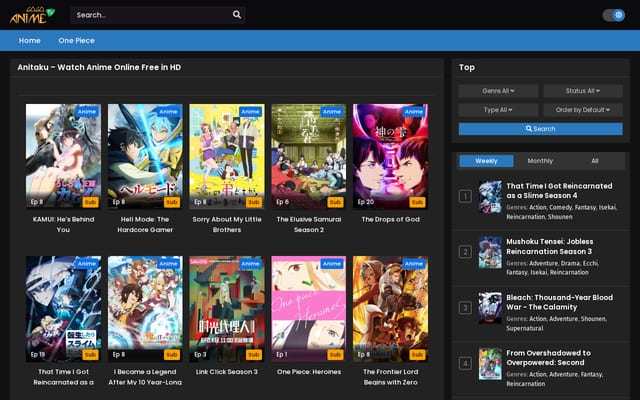Image resolution: width=640 pixels, height=400 pixels.
Task: Expand the Type All dropdown
Action: [x=498, y=110]
